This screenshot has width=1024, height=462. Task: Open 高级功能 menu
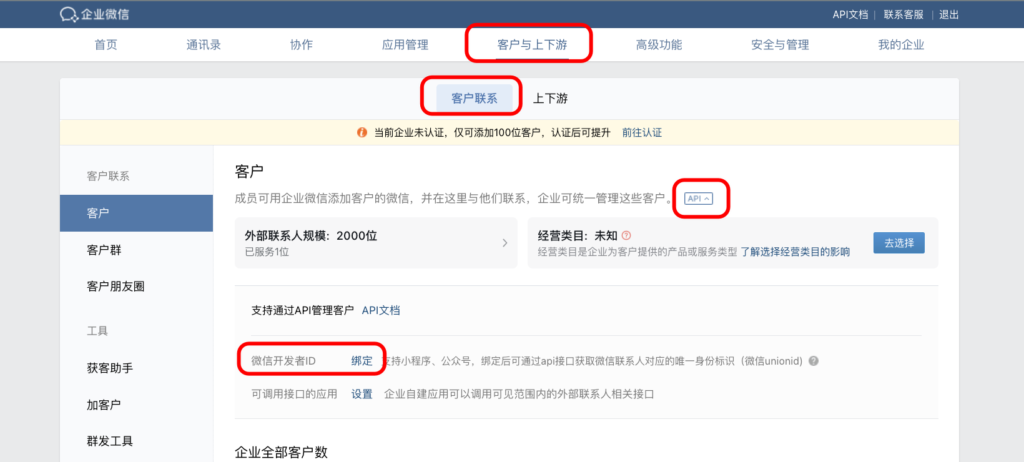659,45
